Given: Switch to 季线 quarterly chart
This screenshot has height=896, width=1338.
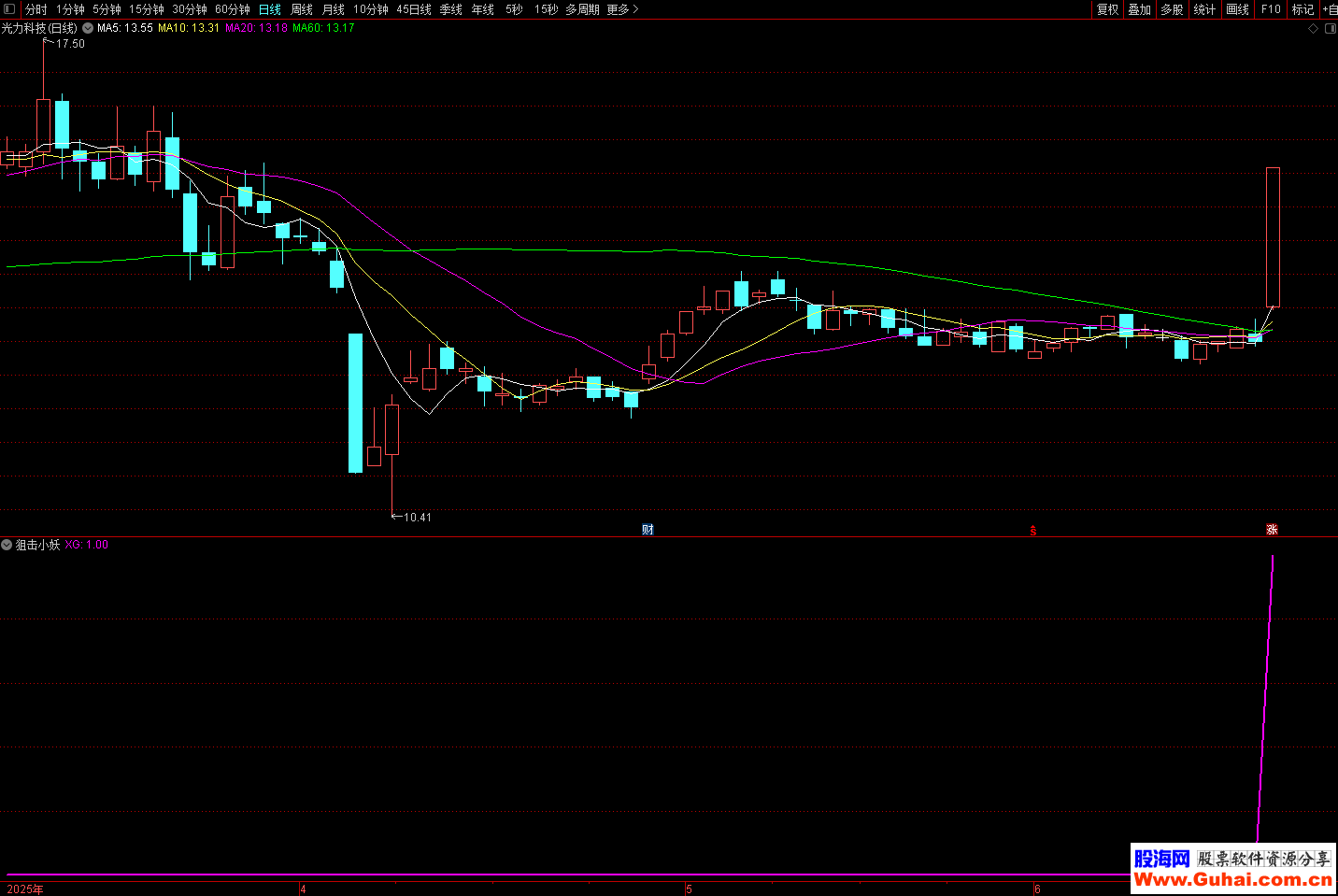Looking at the screenshot, I should click(450, 9).
